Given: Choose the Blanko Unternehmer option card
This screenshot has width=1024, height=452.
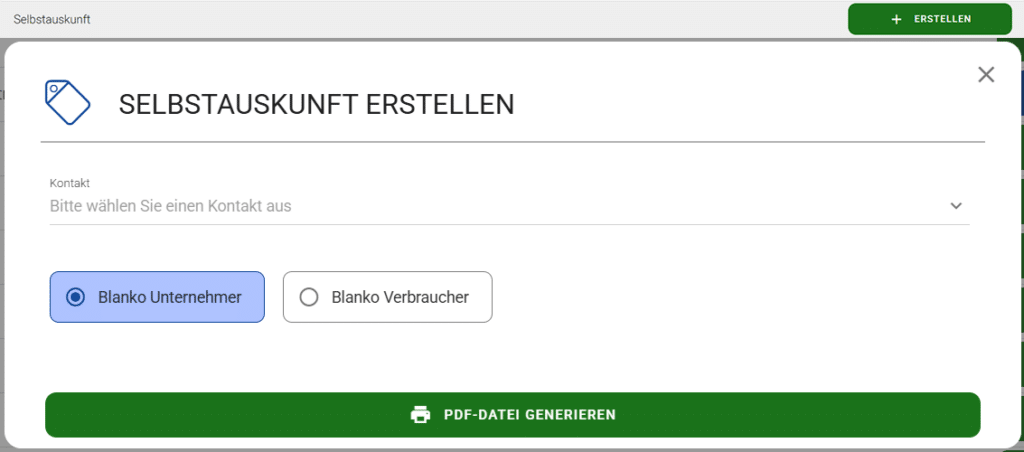Looking at the screenshot, I should point(157,297).
